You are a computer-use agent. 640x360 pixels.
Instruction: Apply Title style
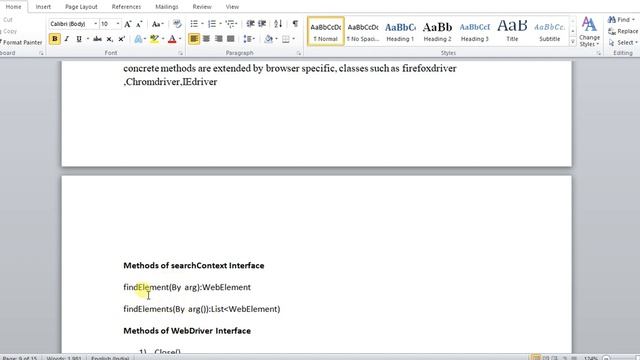coord(512,31)
